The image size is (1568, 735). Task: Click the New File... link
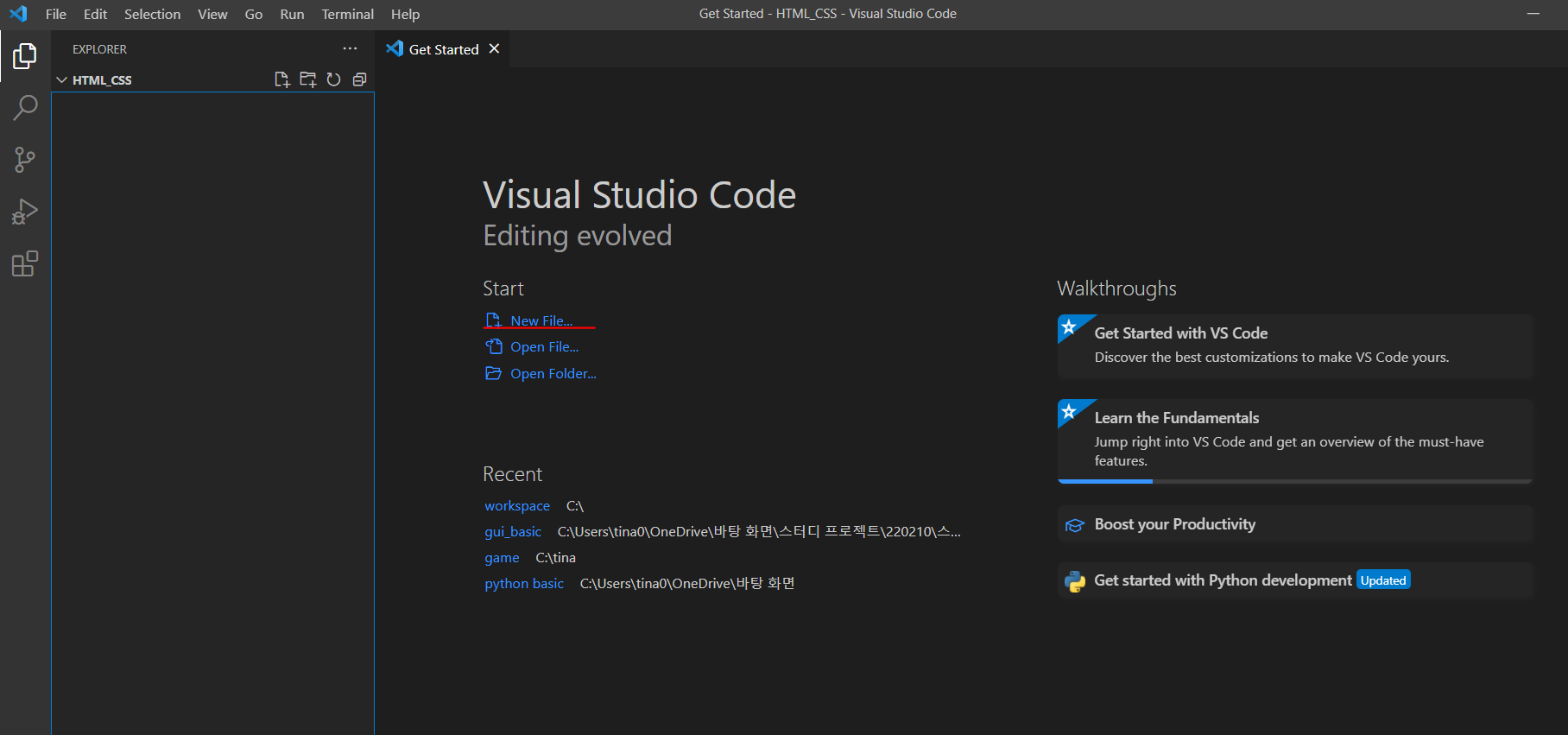pyautogui.click(x=541, y=320)
